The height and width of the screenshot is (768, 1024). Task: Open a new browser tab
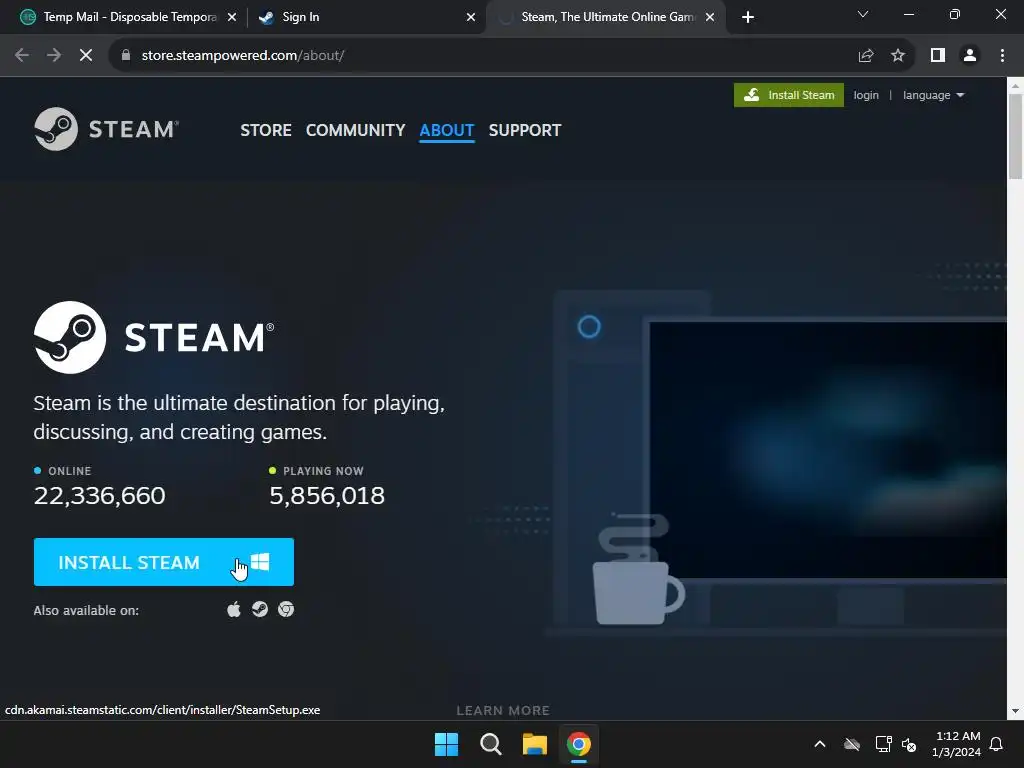point(748,17)
